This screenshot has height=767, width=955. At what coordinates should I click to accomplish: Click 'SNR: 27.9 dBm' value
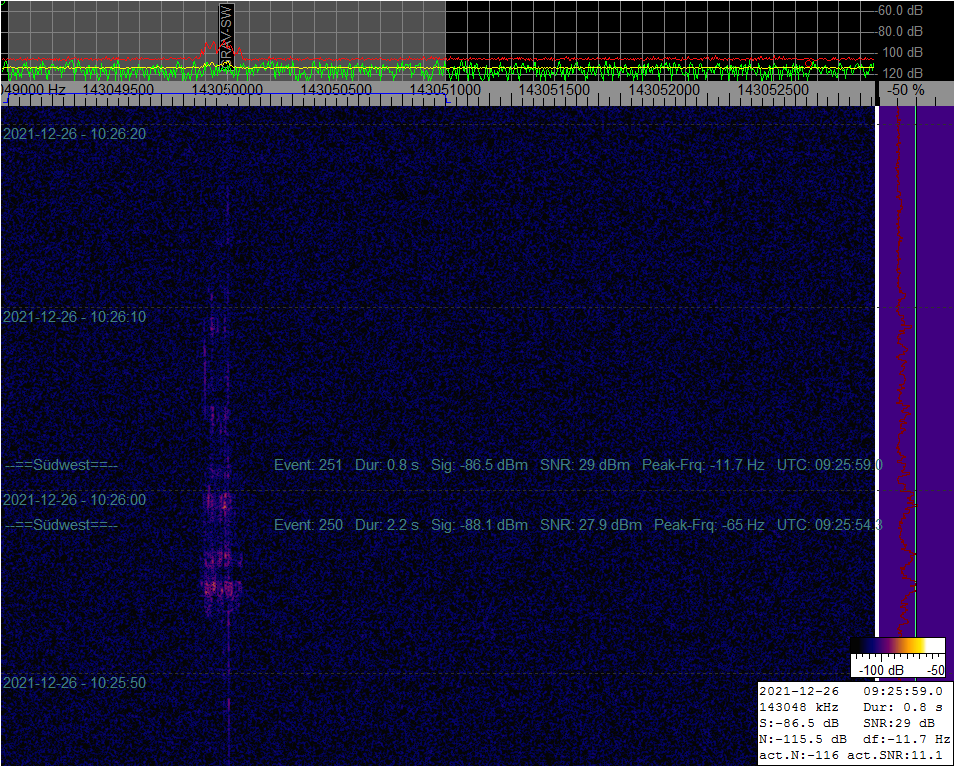tap(591, 525)
